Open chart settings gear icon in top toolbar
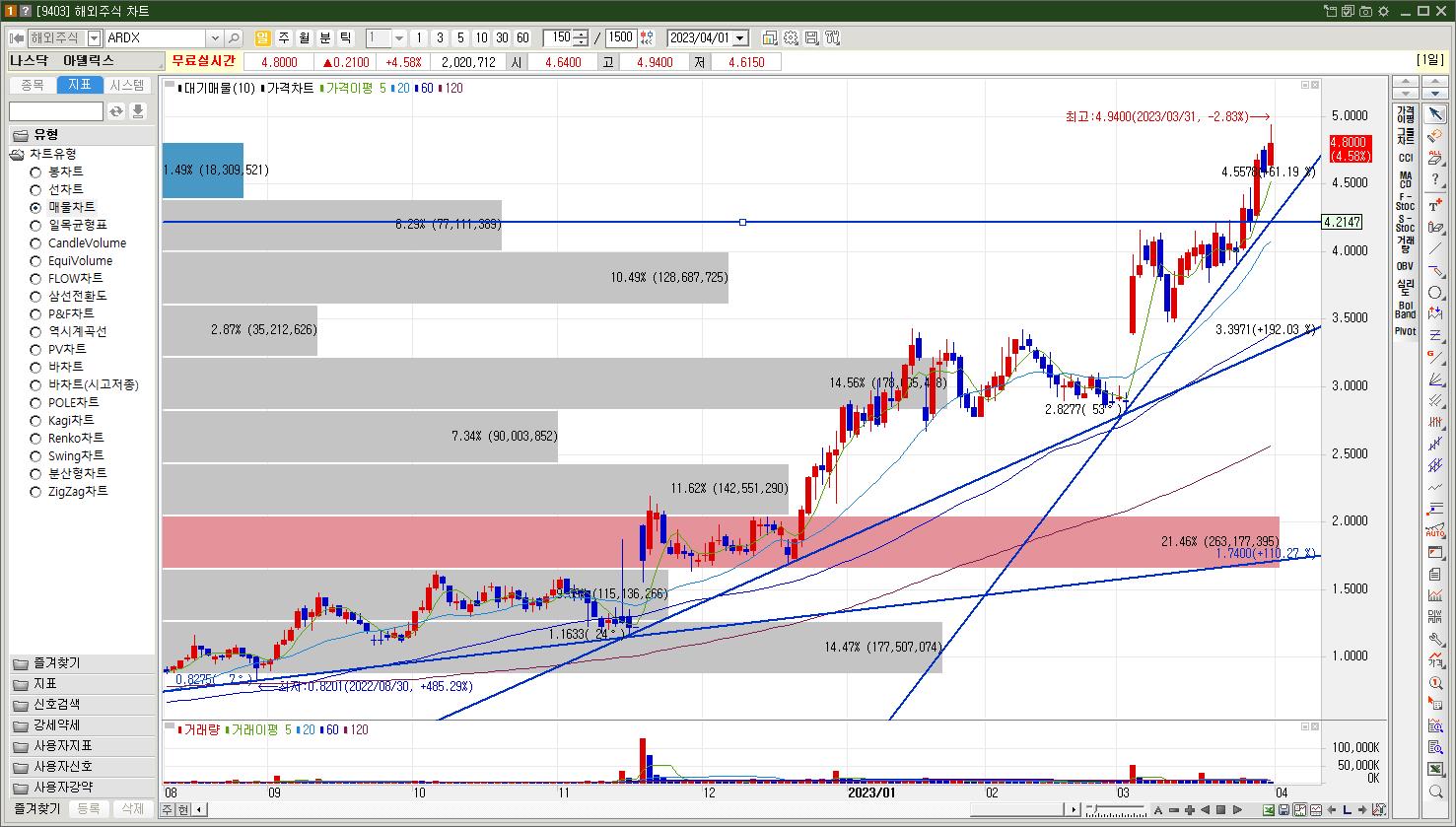This screenshot has height=827, width=1456. pyautogui.click(x=791, y=37)
